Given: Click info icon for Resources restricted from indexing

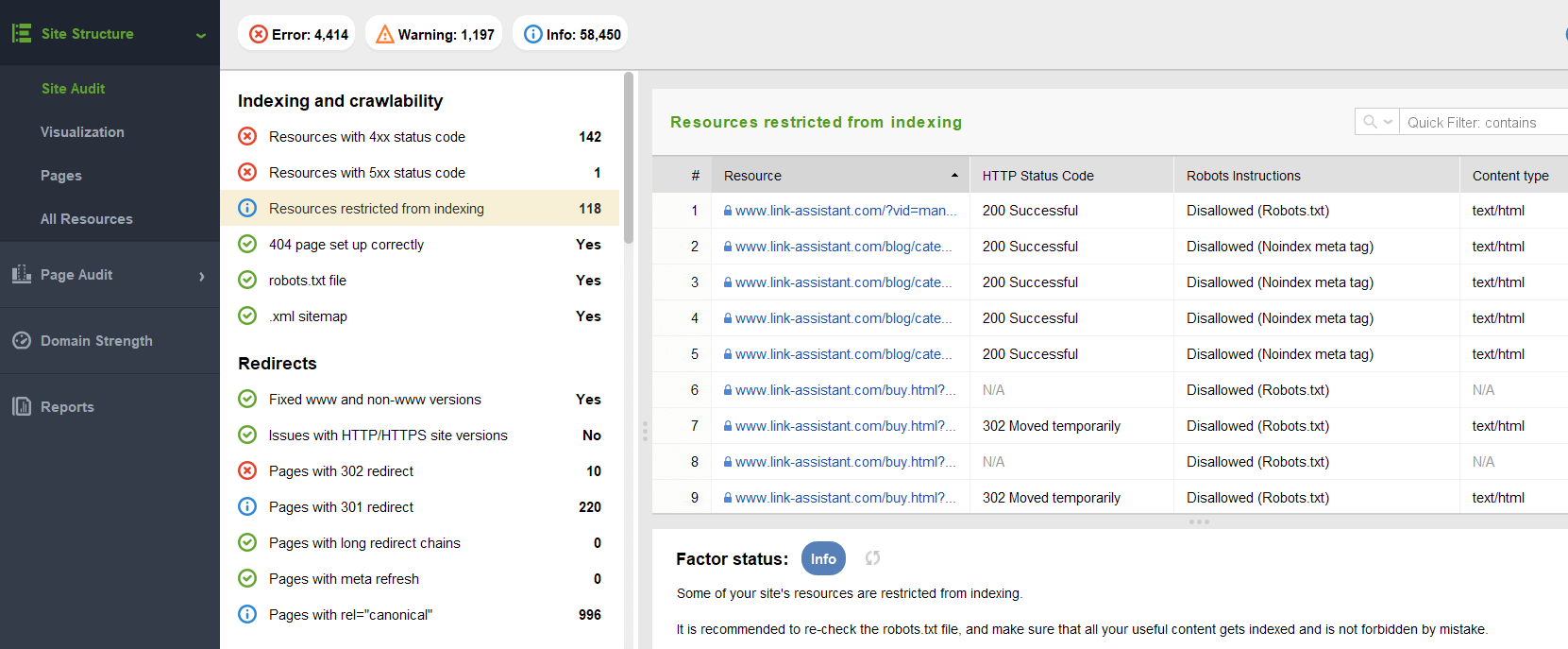Looking at the screenshot, I should [x=247, y=208].
